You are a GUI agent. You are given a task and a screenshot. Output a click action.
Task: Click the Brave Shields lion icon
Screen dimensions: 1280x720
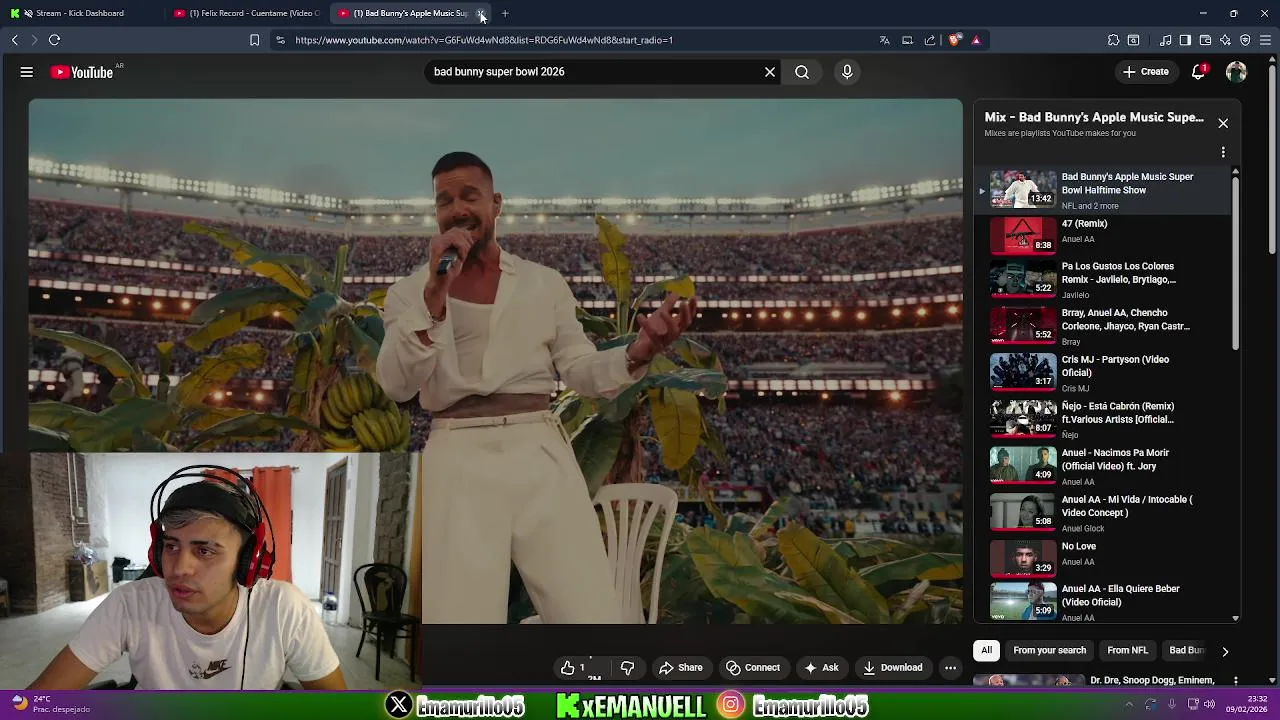coord(955,40)
